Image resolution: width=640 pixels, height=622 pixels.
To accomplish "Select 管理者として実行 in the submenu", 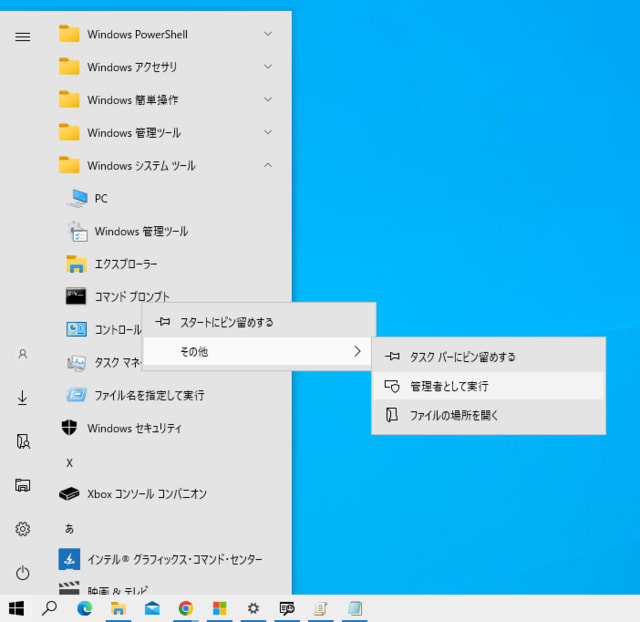I will pyautogui.click(x=449, y=386).
